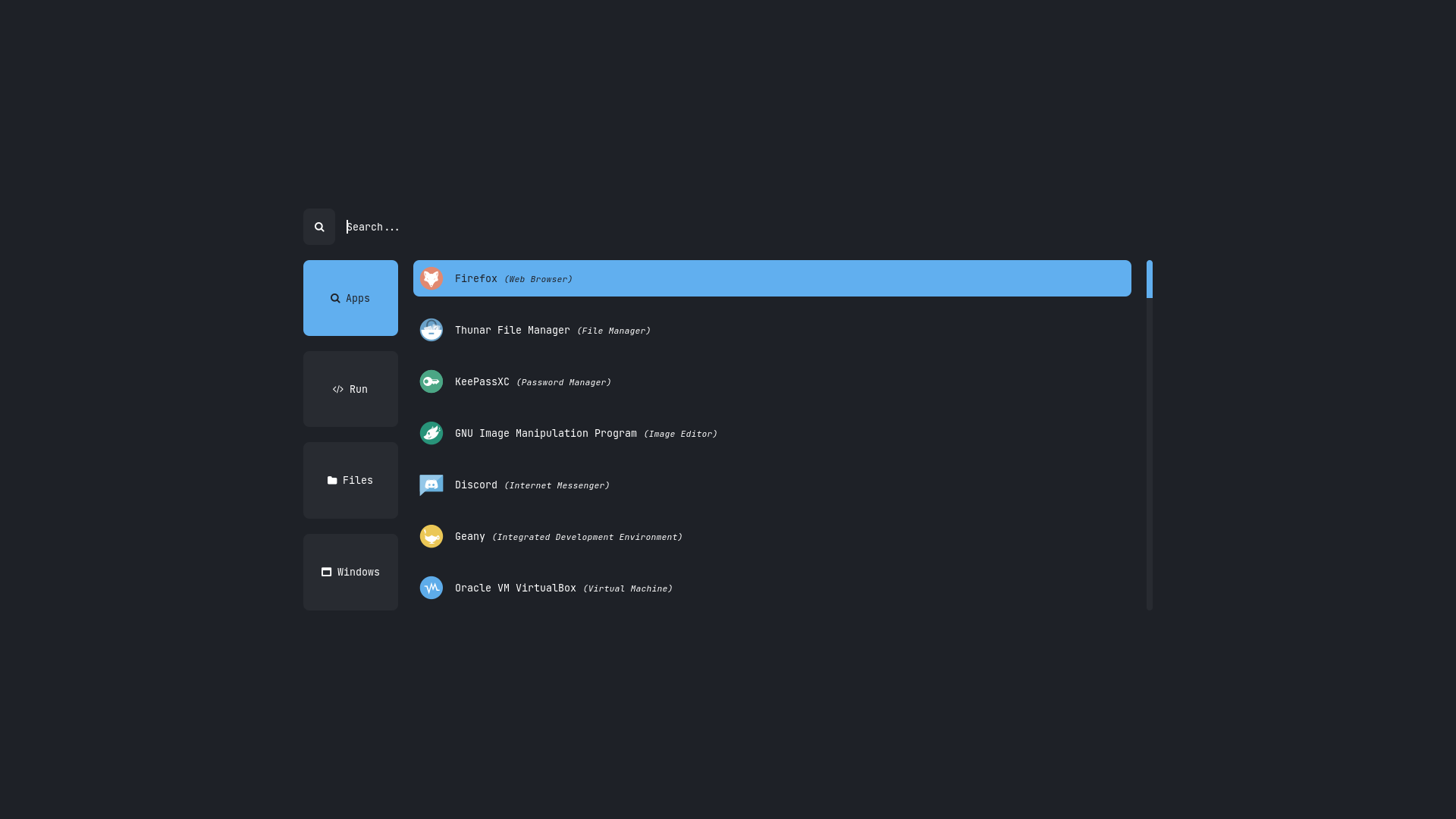Click the GIMP image editor icon

[x=431, y=433]
